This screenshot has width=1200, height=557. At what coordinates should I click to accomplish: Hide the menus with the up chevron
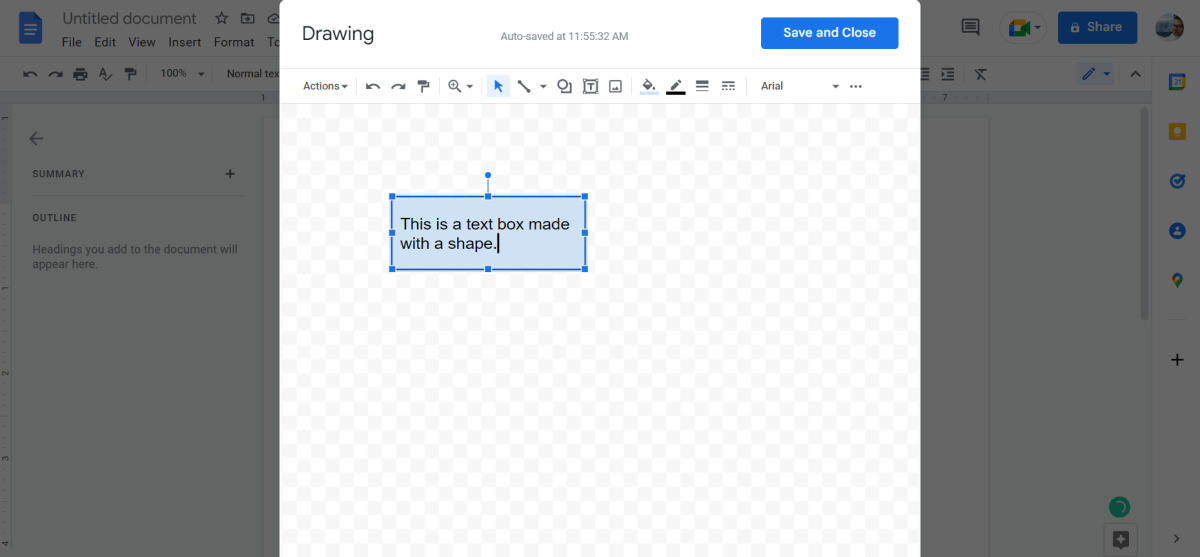[x=1135, y=74]
